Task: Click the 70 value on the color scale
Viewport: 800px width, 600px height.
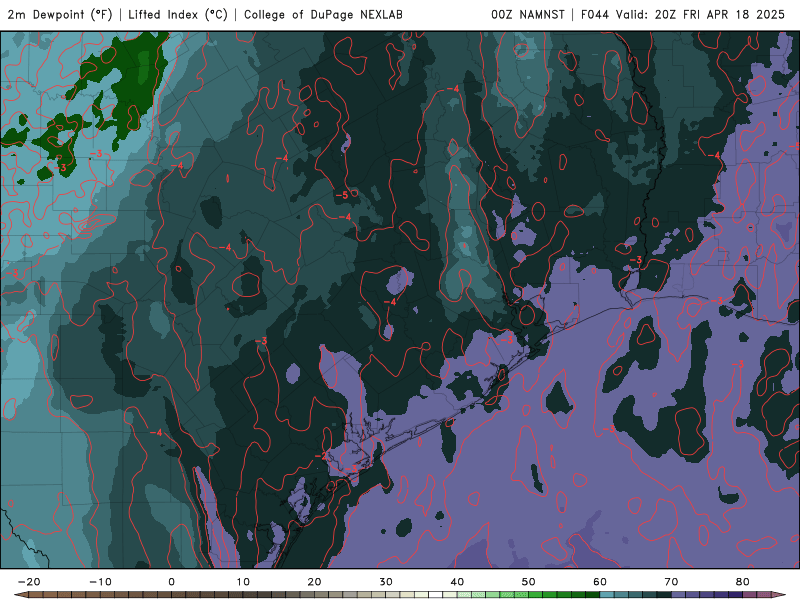Action: 671,582
